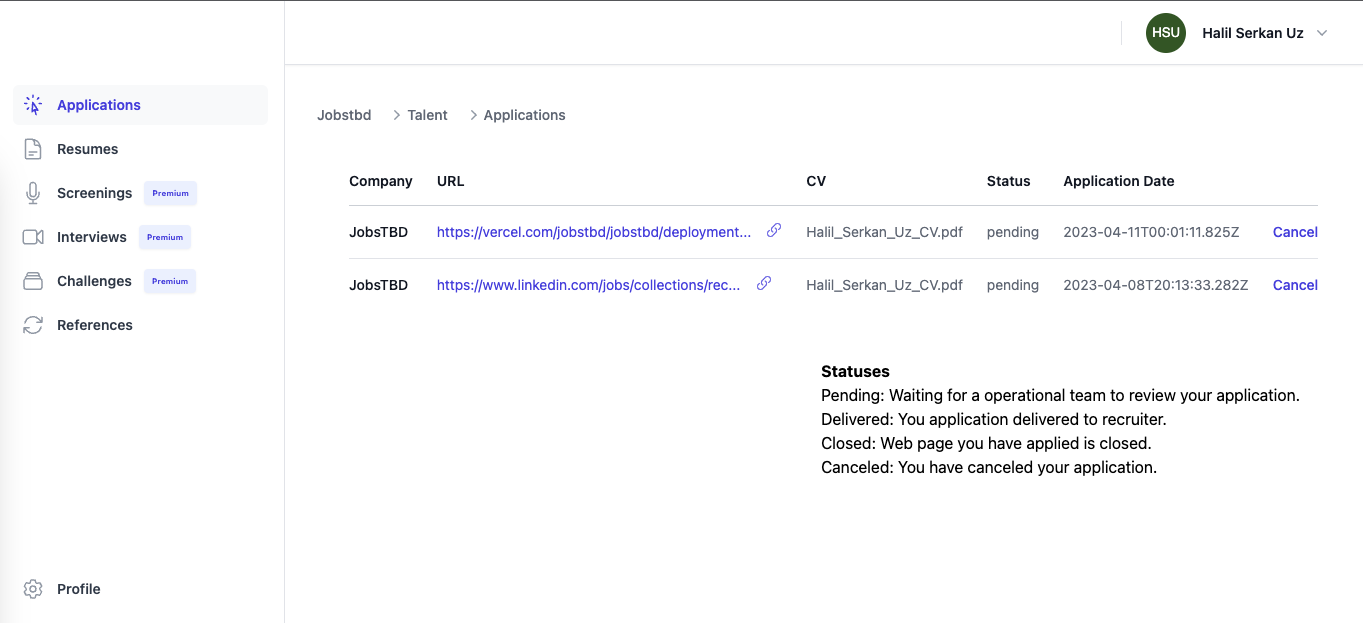
Task: Click the Premium badge next to Screenings
Action: point(170,193)
